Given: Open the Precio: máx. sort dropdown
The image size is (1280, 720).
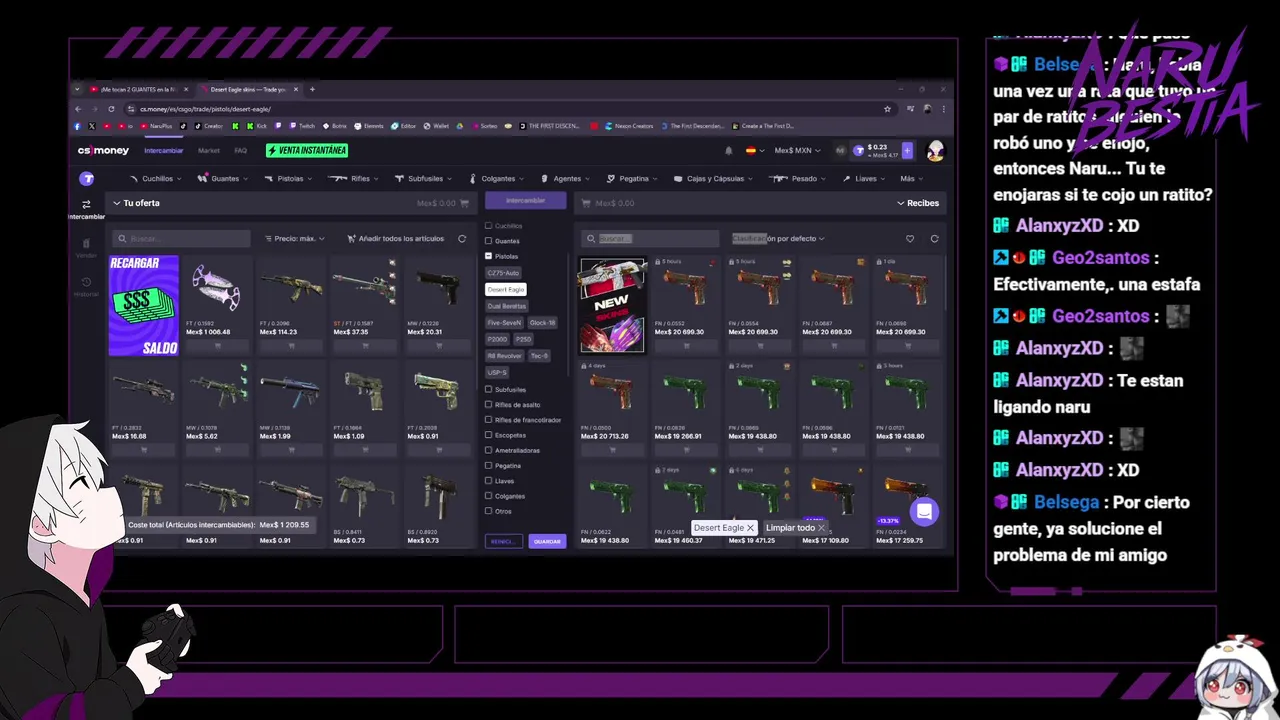Looking at the screenshot, I should tap(295, 239).
